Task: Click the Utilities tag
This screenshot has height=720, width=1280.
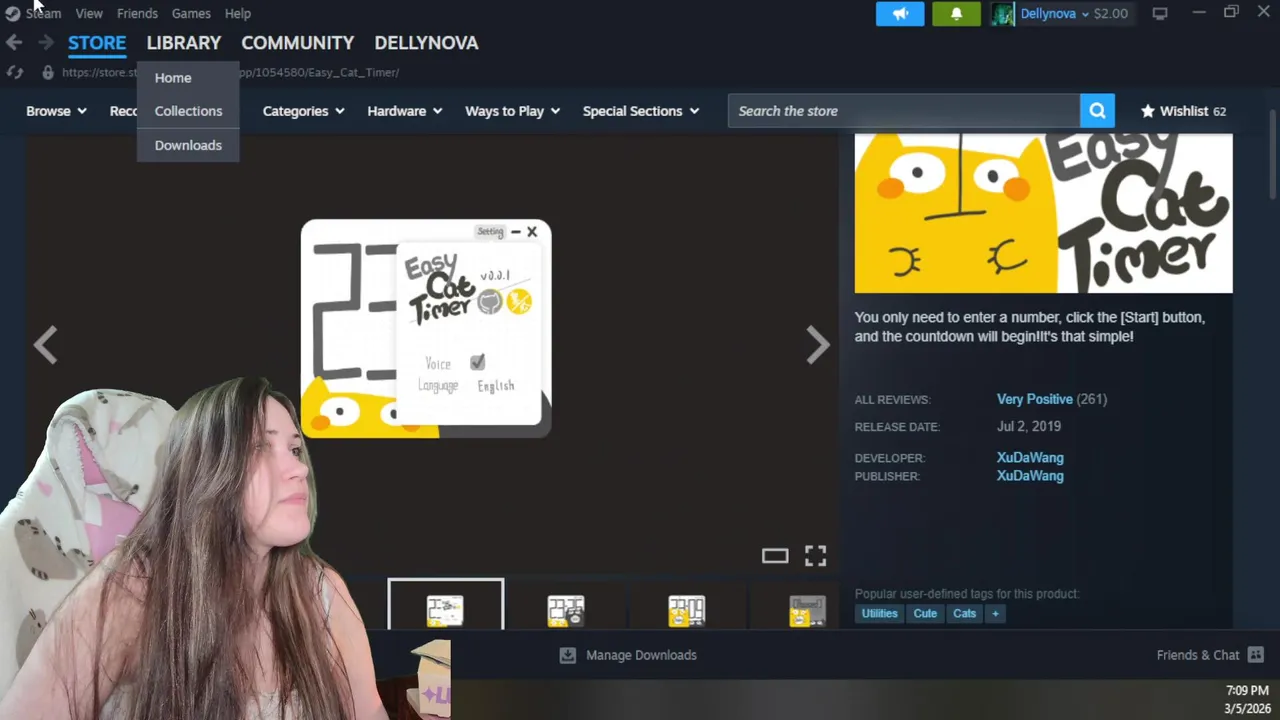Action: [880, 613]
